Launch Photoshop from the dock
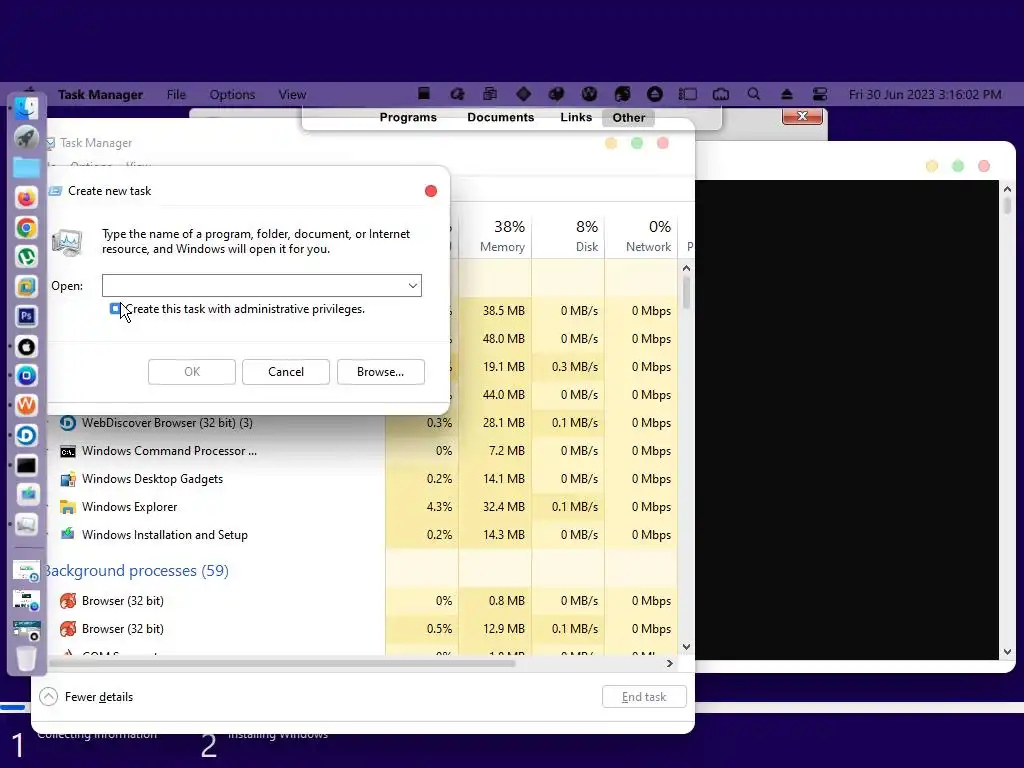Screen dimensions: 1024x768 pos(26,316)
